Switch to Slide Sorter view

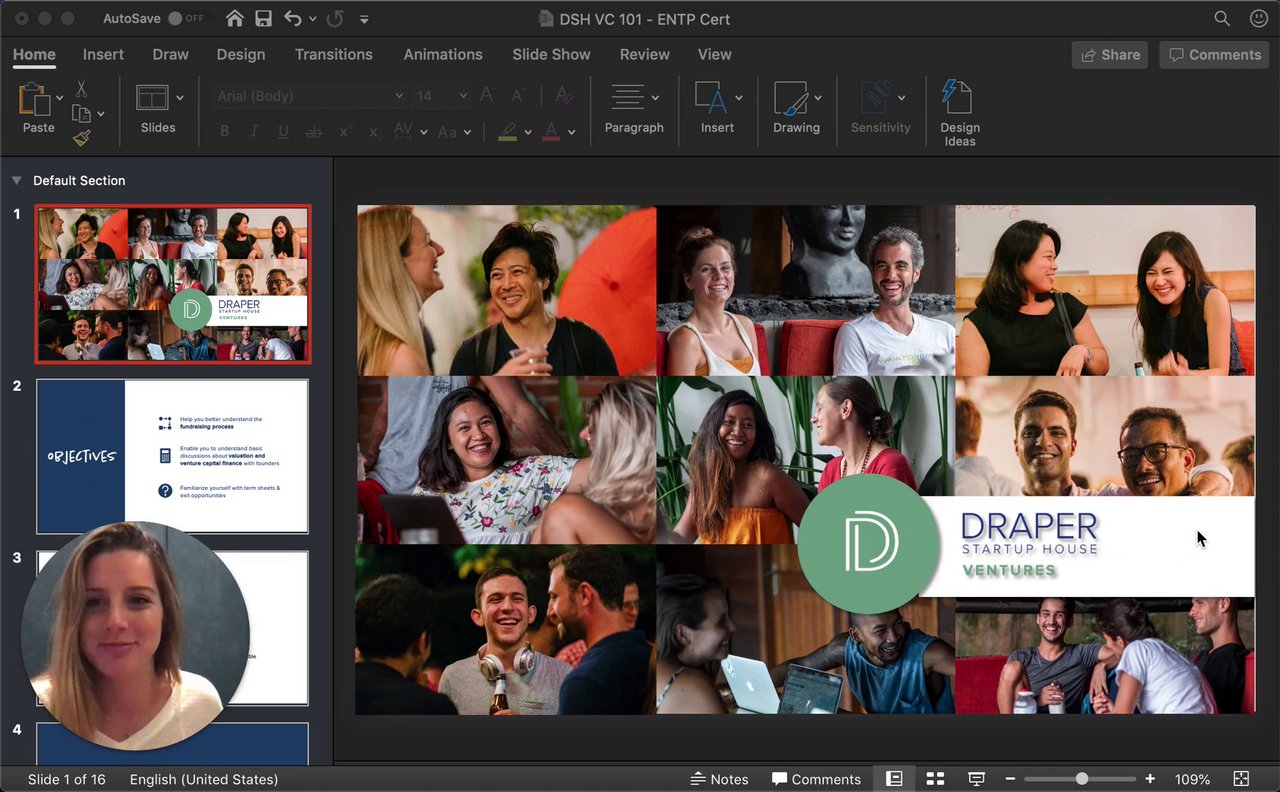click(935, 779)
